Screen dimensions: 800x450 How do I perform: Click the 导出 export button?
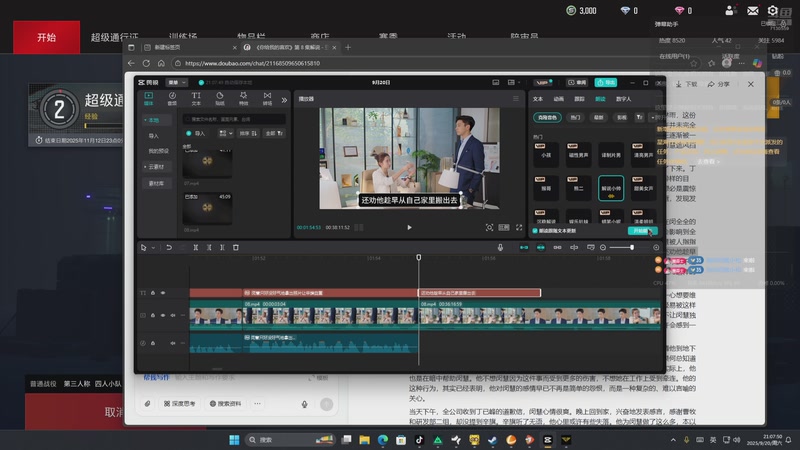tap(608, 82)
